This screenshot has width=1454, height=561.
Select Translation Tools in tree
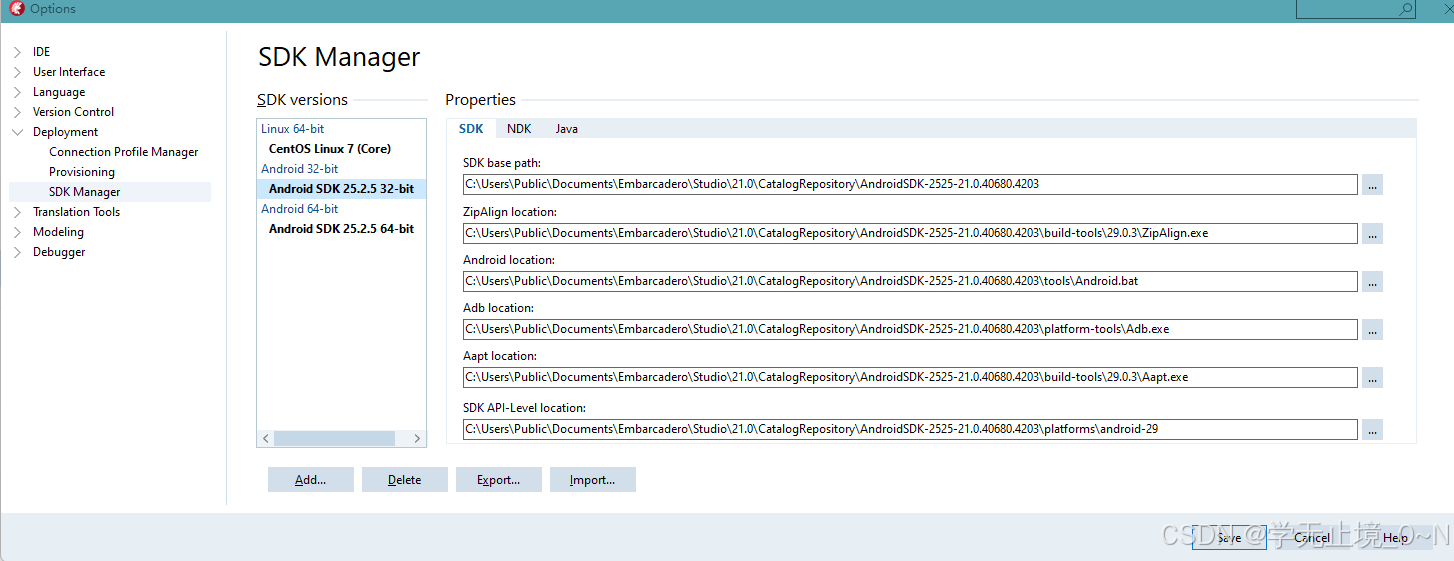76,212
